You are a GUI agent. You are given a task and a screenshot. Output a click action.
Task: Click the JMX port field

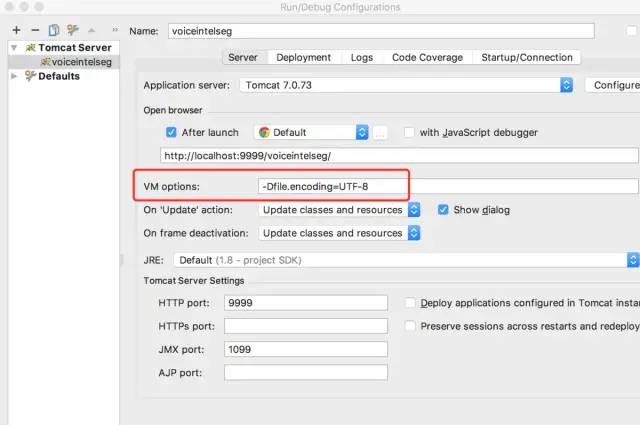tap(306, 349)
